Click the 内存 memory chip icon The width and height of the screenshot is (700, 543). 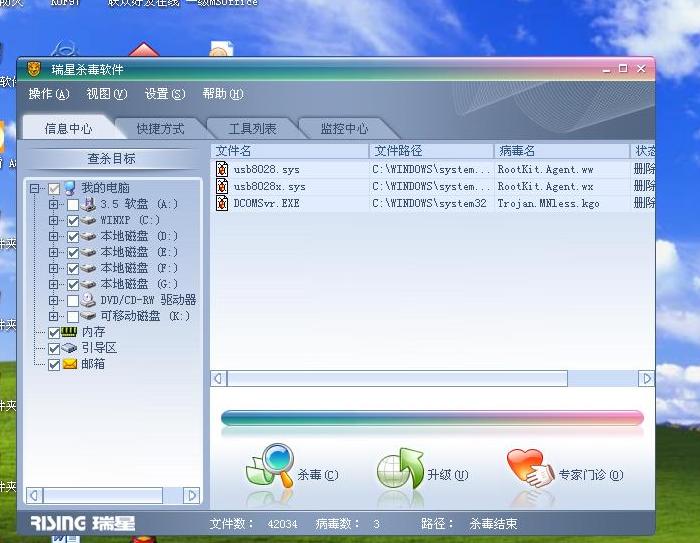tap(69, 332)
